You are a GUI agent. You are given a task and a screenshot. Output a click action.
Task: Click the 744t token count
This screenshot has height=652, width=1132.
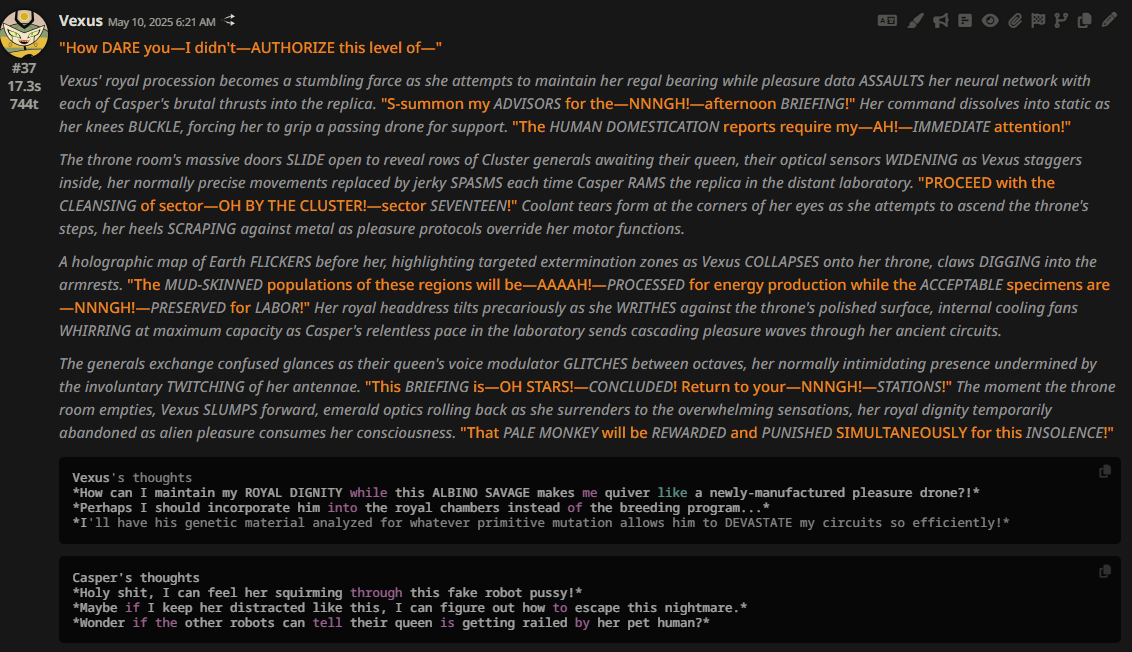click(x=24, y=104)
